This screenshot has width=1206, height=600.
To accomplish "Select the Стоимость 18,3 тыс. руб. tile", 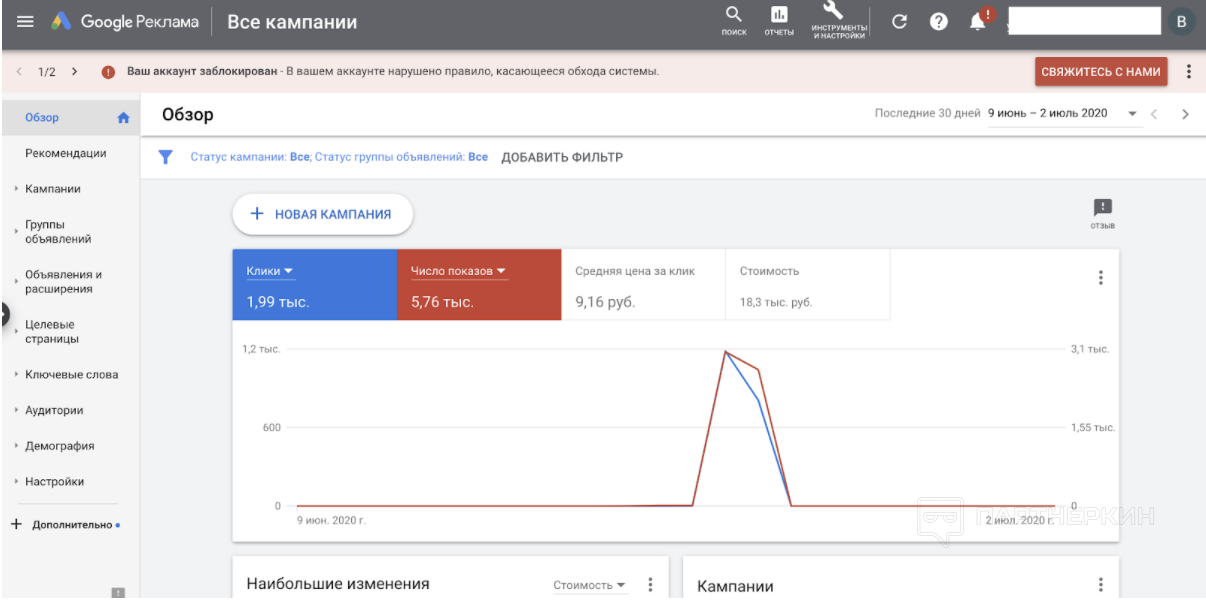I will [808, 285].
